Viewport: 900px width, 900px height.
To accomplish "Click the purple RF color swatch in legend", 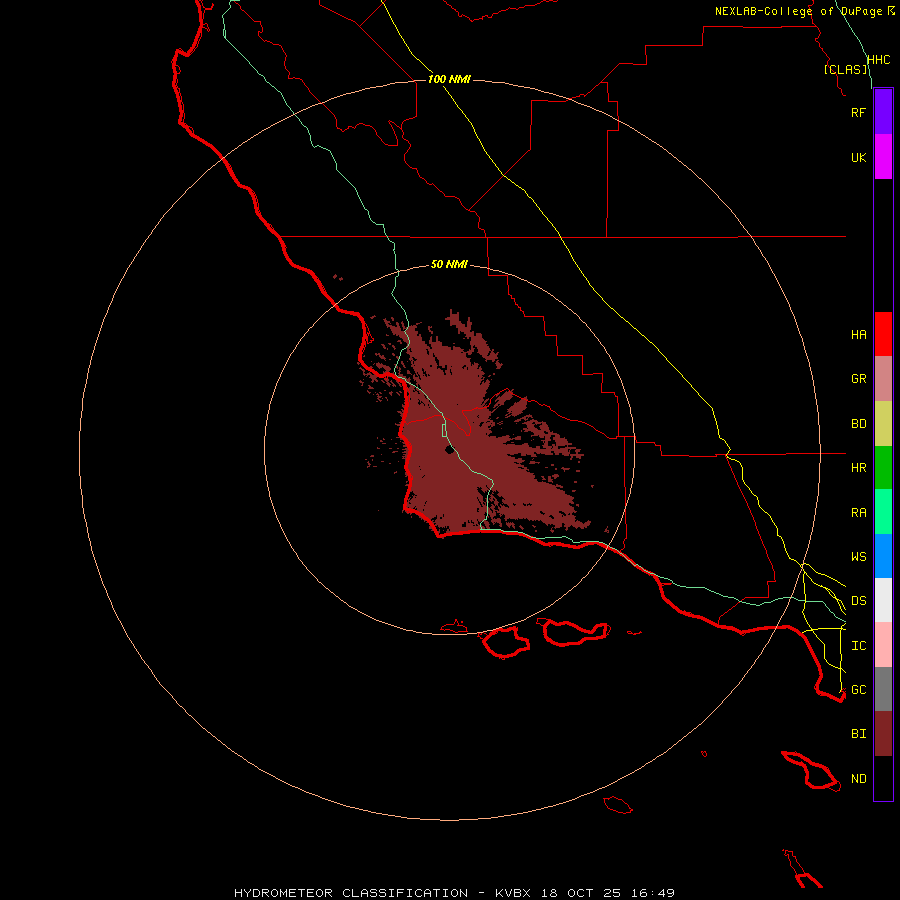I will coord(883,112).
